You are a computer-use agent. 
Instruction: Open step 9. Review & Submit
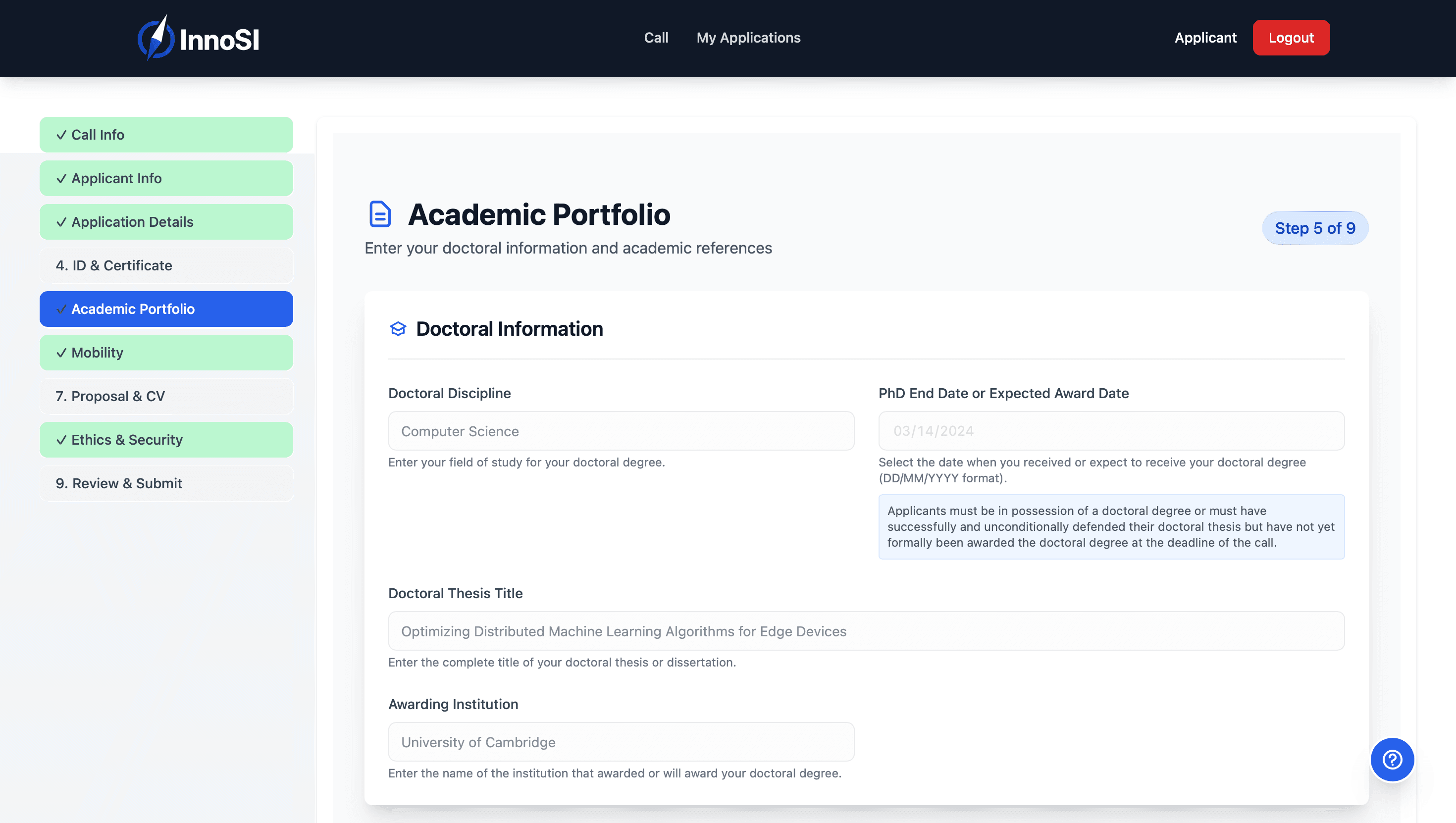(166, 483)
